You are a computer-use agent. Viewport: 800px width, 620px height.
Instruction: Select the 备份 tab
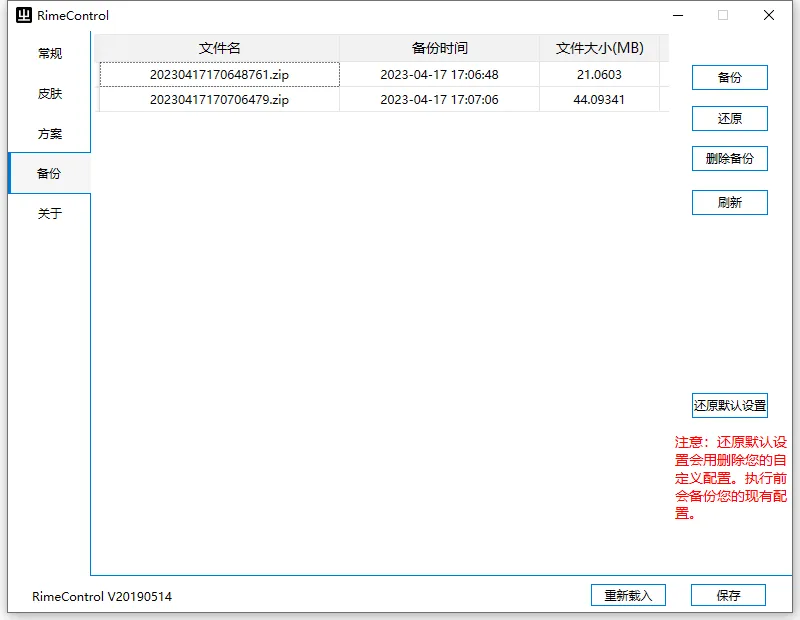[49, 173]
